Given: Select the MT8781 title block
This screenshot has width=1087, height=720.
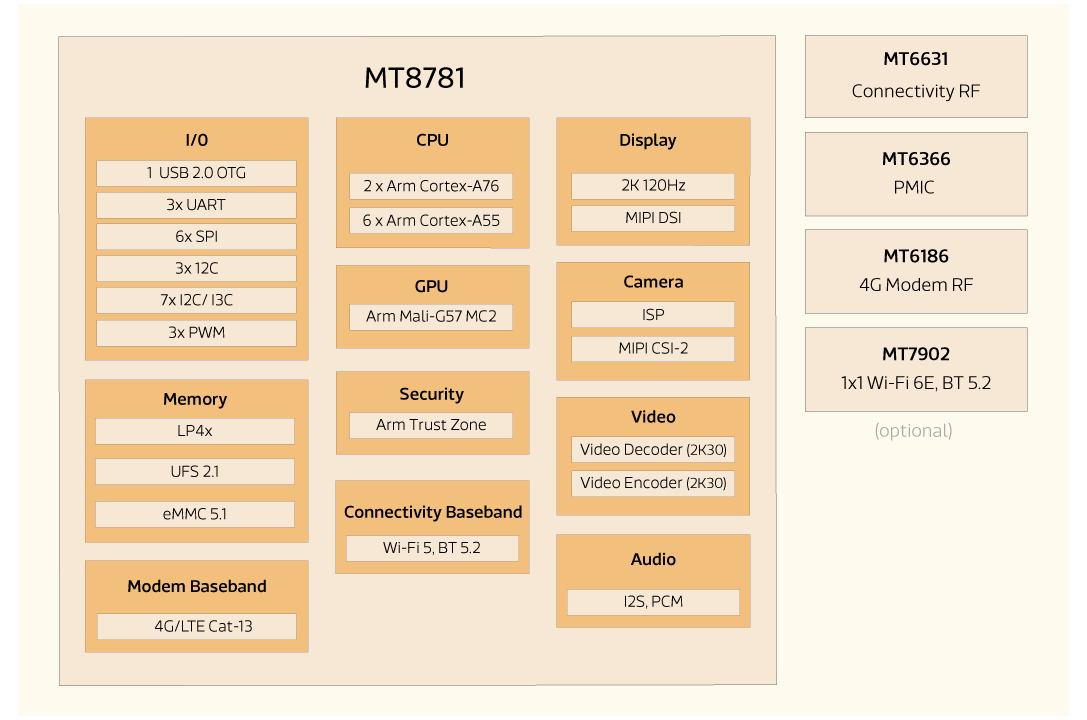Looking at the screenshot, I should tap(416, 78).
